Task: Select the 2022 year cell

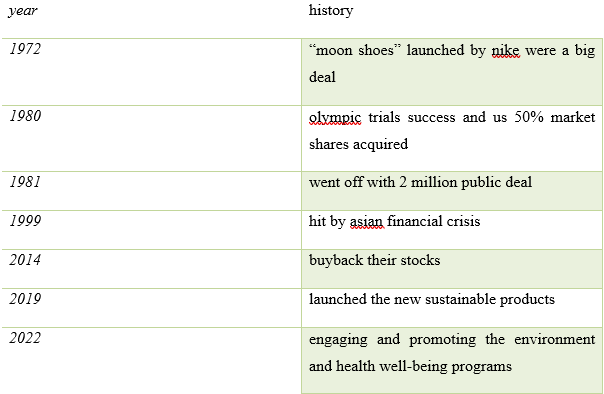Action: pyautogui.click(x=151, y=360)
